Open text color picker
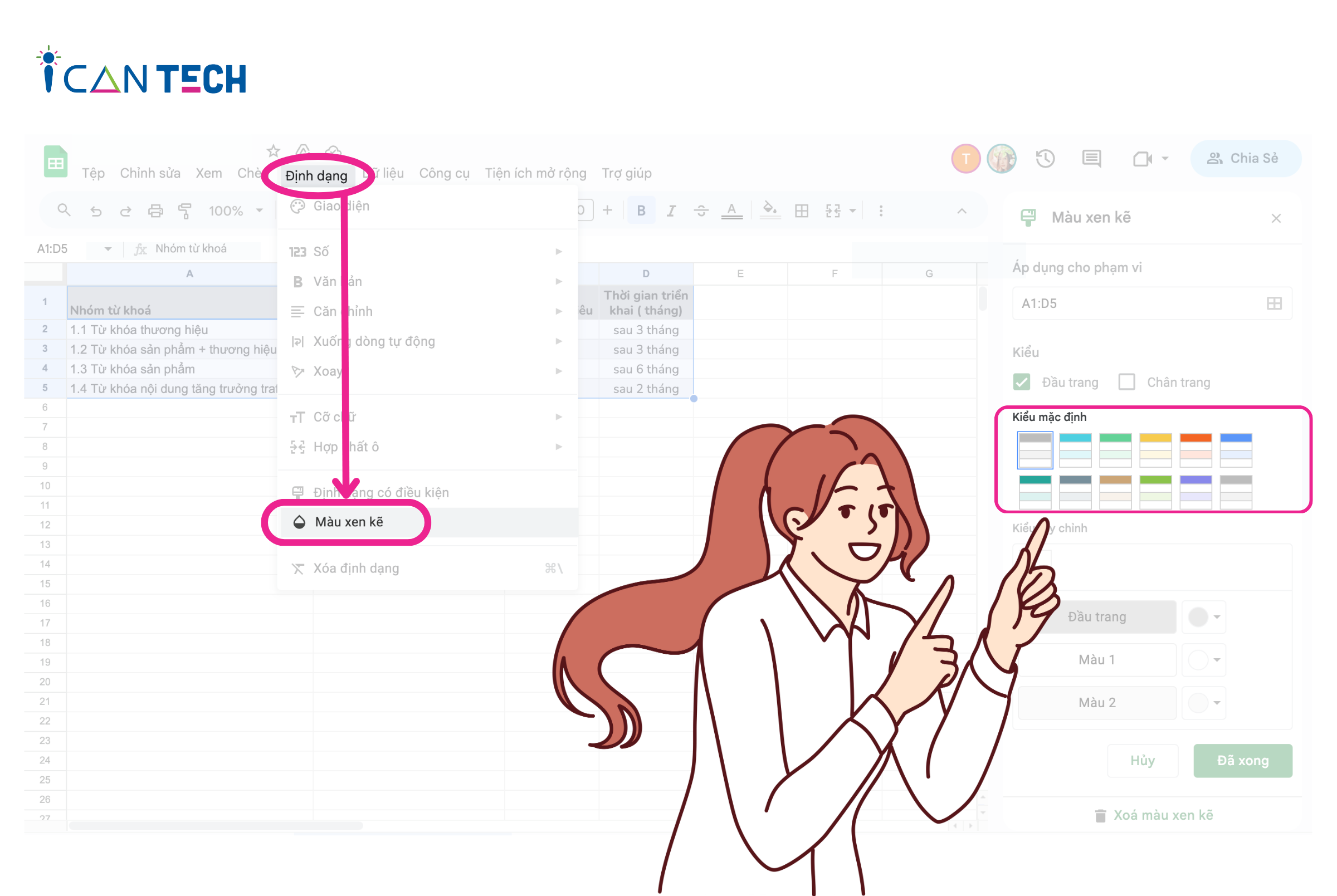The image size is (1337, 896). [731, 211]
